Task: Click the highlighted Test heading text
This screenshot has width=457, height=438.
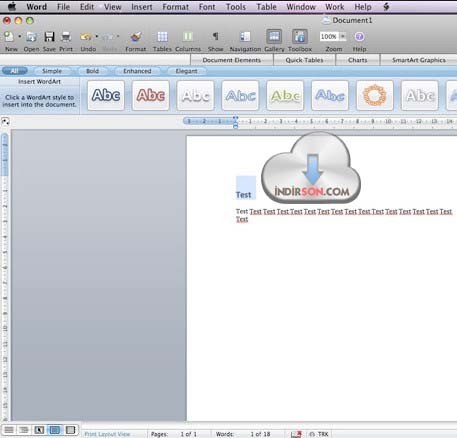Action: pos(244,195)
